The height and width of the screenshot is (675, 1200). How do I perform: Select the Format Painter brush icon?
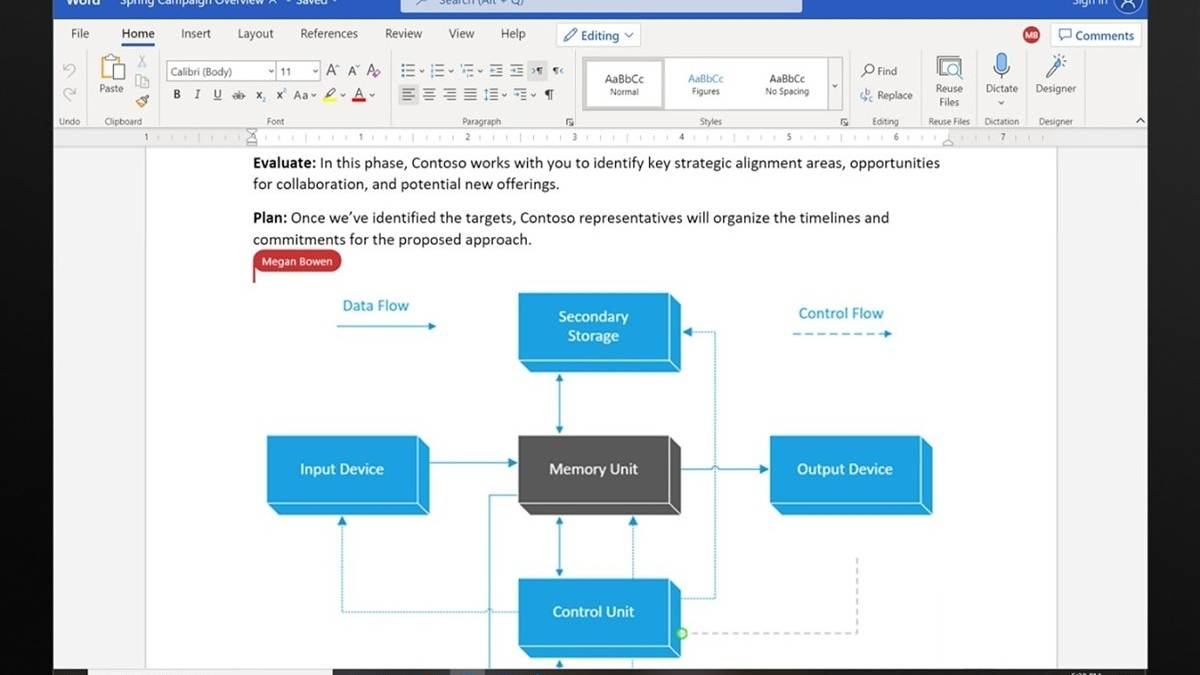[142, 101]
